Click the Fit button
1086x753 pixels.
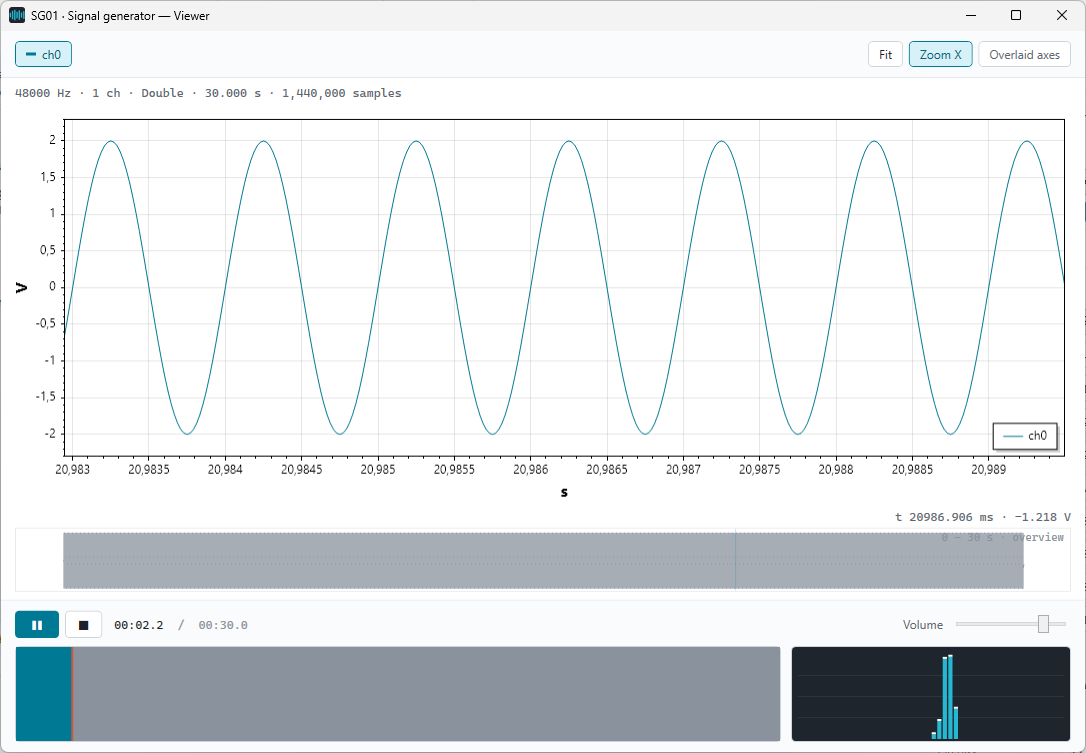(885, 55)
